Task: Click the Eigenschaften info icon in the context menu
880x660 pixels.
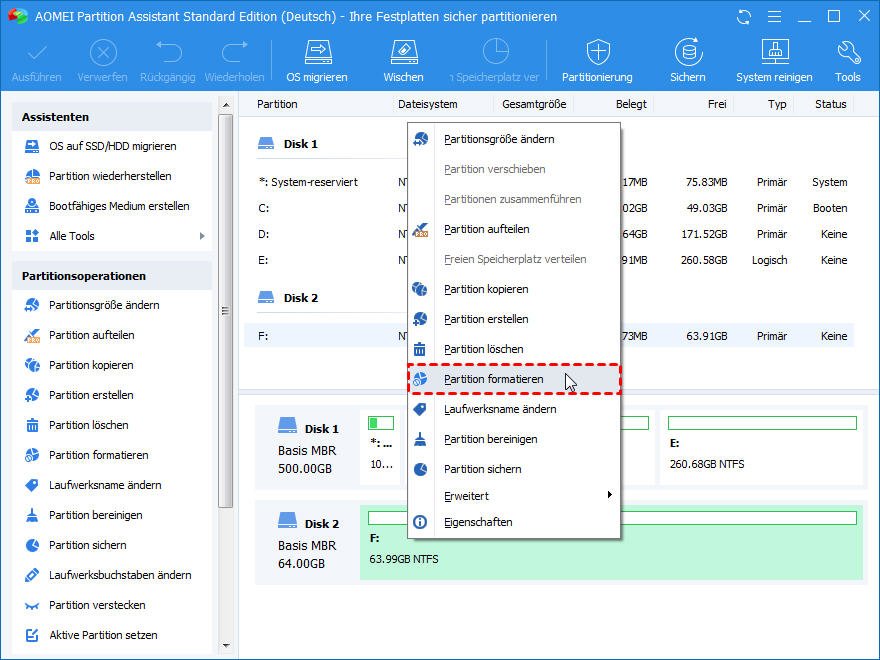Action: click(421, 522)
